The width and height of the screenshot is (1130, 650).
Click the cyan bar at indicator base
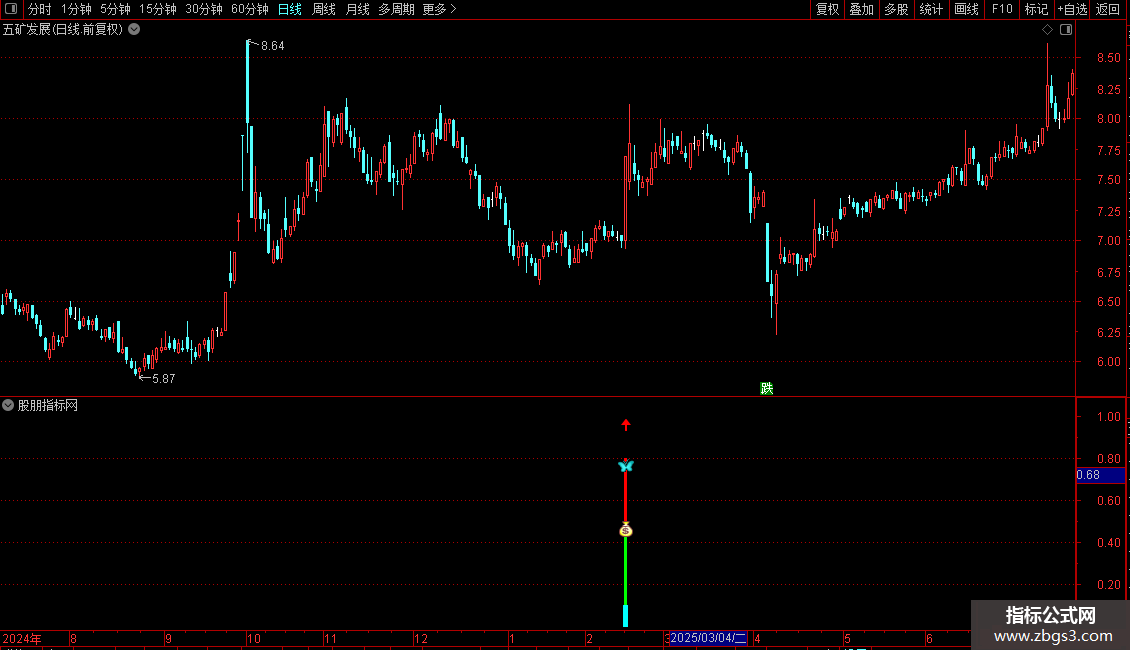pyautogui.click(x=626, y=615)
